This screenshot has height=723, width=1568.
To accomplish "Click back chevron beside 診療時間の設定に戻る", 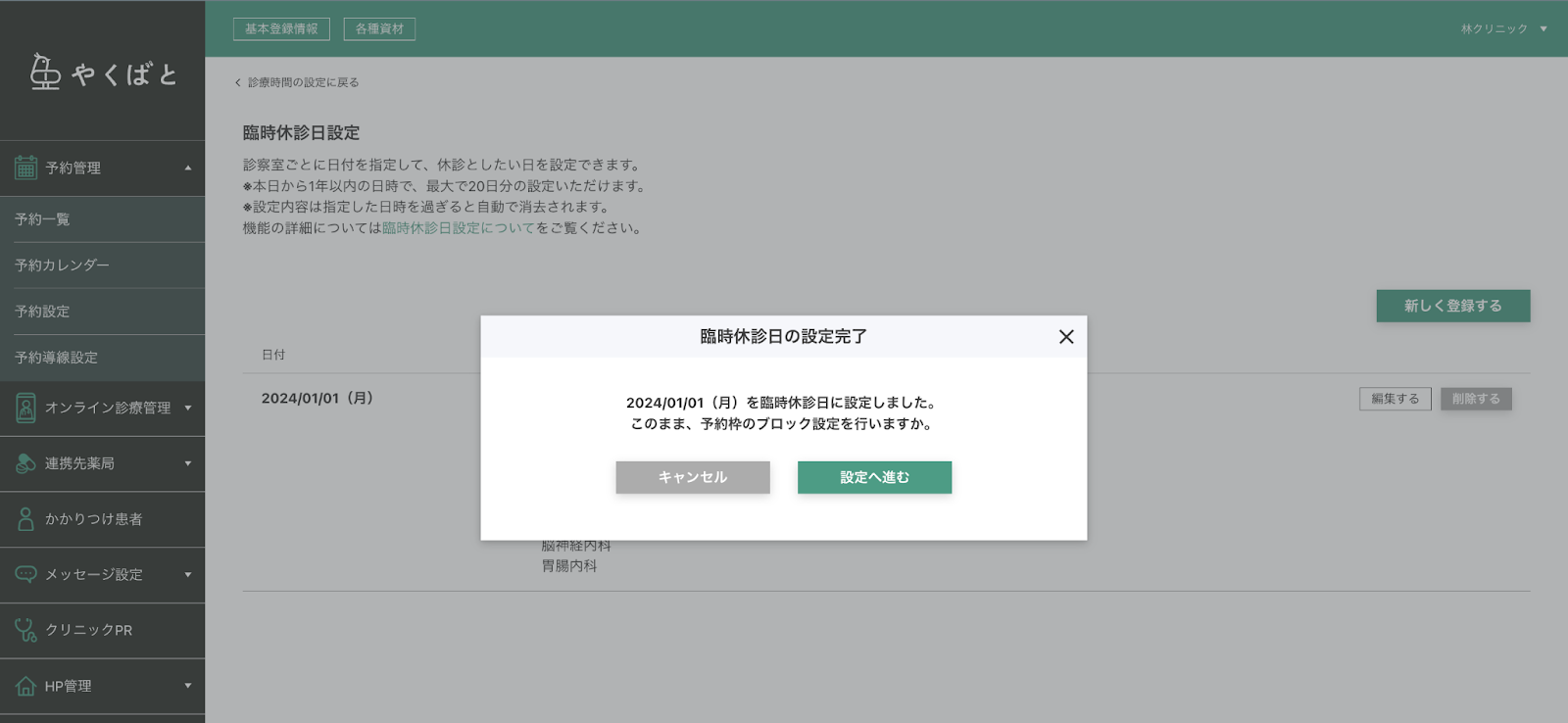I will coord(237,82).
